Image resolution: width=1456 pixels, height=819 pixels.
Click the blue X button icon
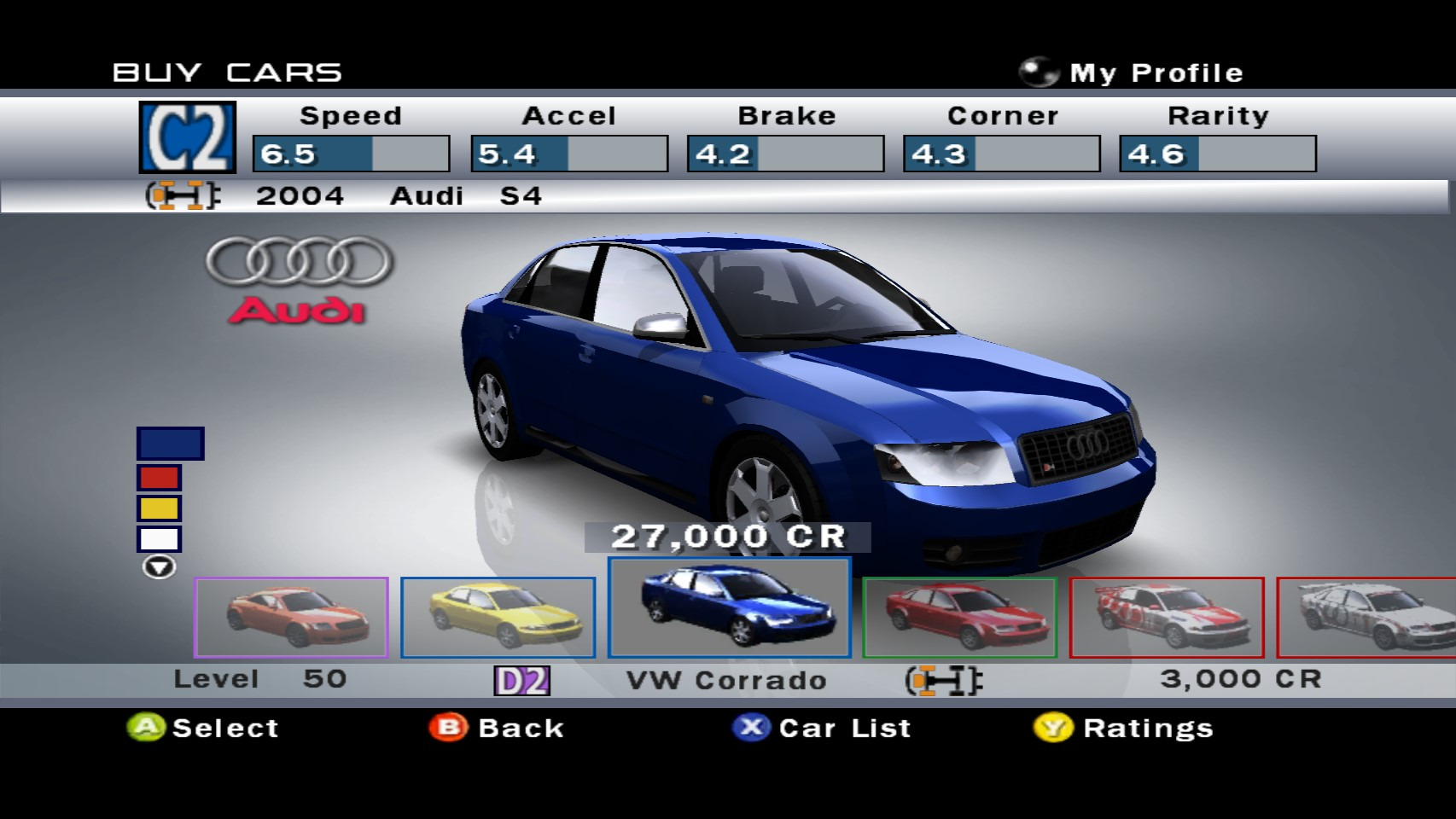coord(751,727)
